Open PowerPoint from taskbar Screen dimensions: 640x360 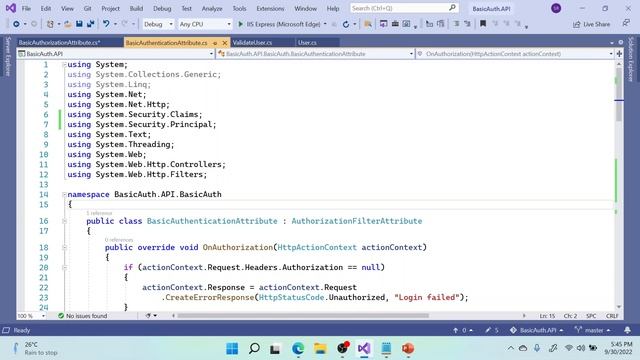coord(408,349)
